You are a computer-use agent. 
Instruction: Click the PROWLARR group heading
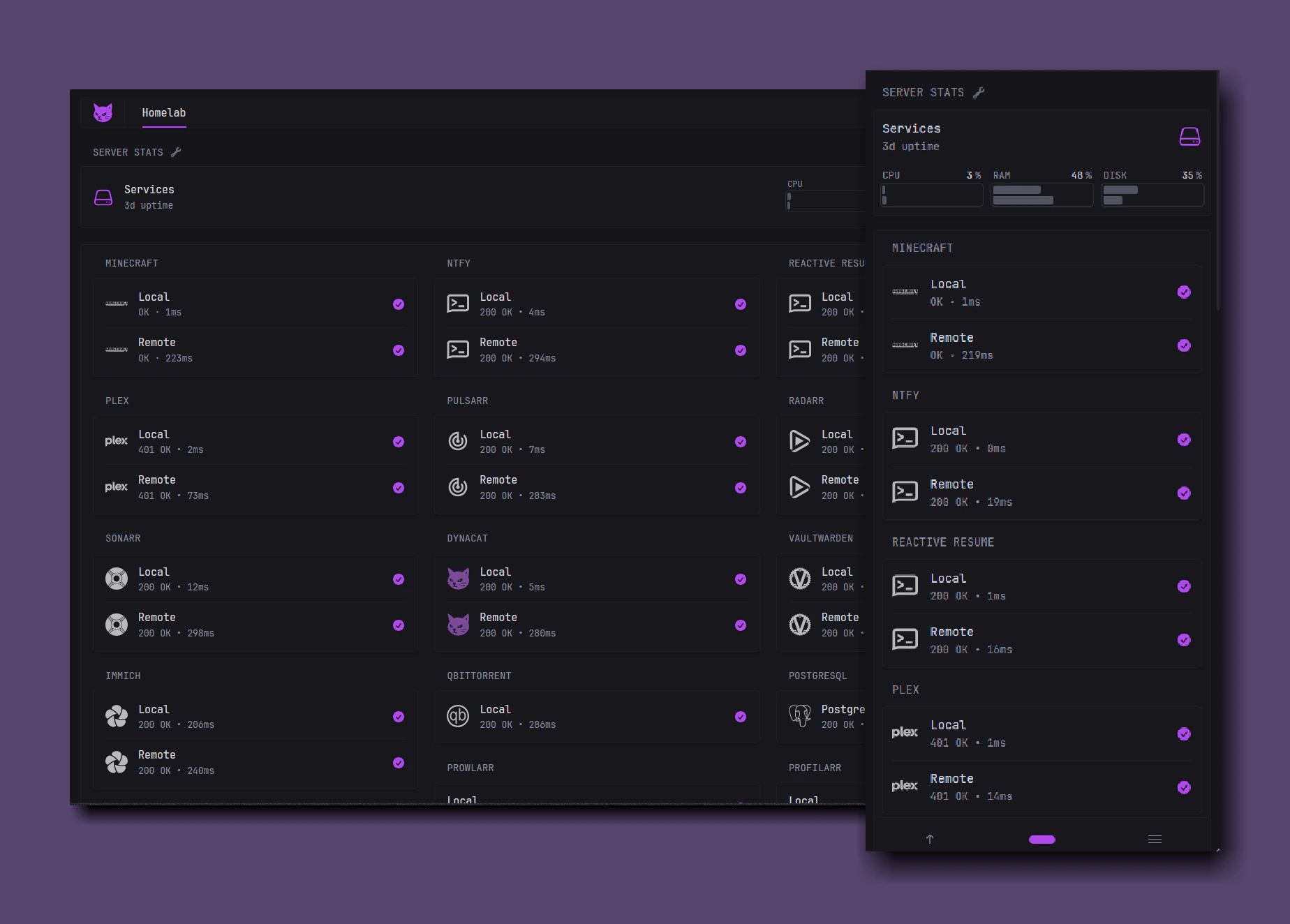(470, 768)
